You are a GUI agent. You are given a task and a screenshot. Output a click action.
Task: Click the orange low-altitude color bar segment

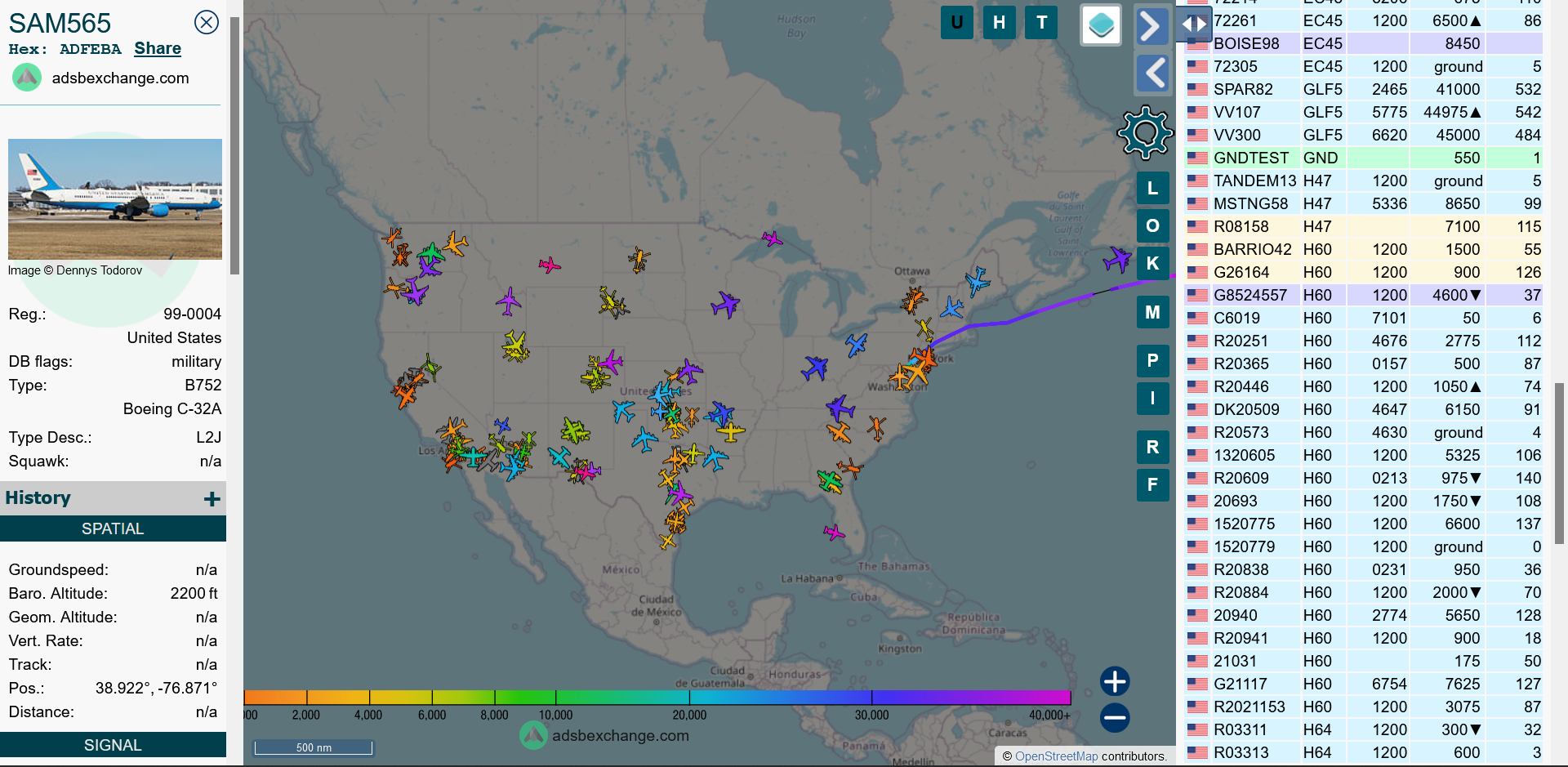click(275, 698)
